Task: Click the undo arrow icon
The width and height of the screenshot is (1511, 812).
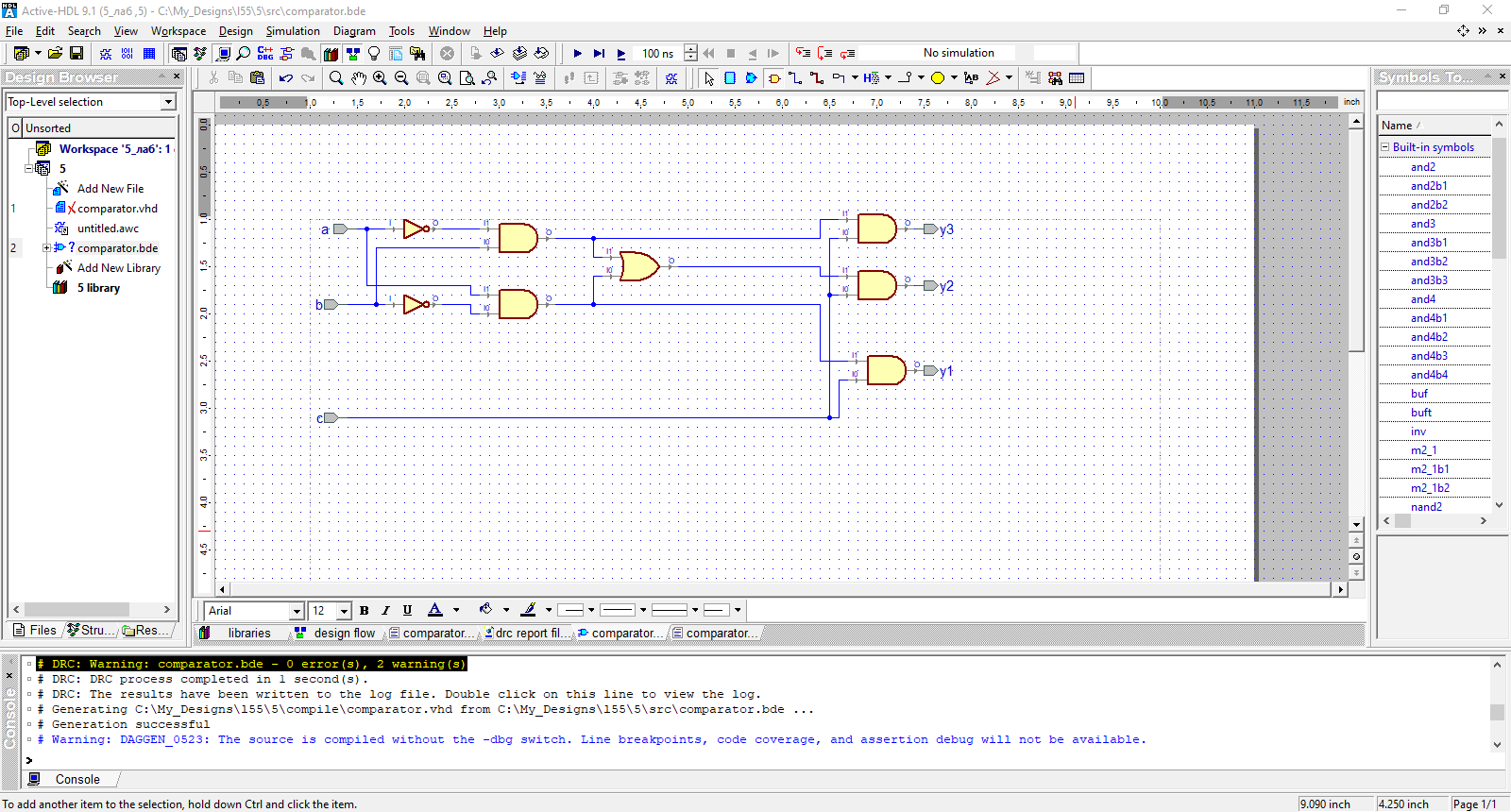Action: [x=285, y=78]
